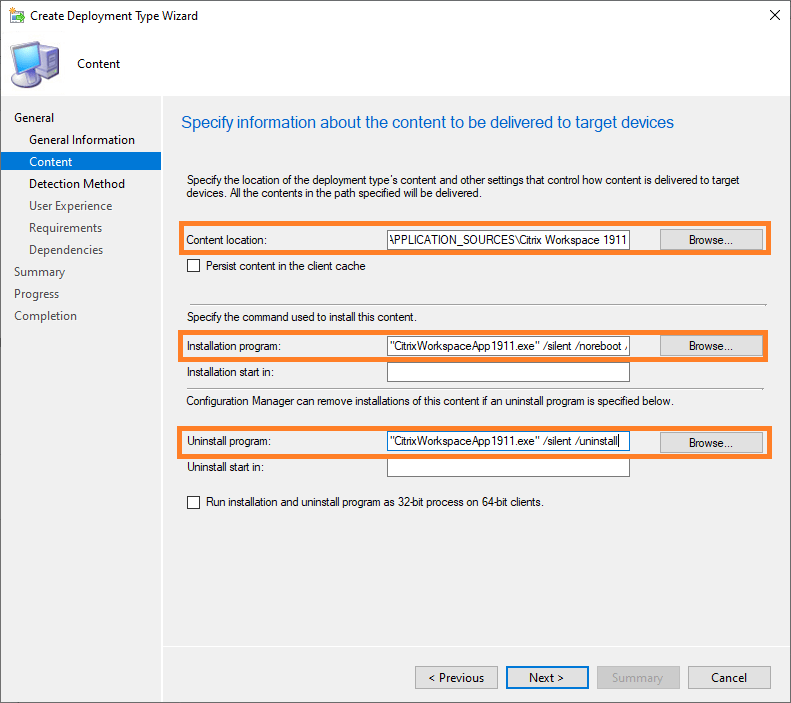Select the Requirements step
The image size is (791, 703).
[x=66, y=228]
